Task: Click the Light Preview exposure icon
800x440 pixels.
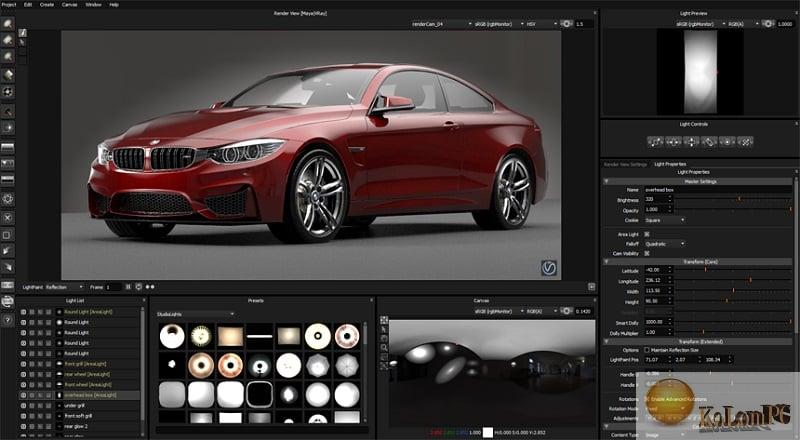Action: coord(767,24)
